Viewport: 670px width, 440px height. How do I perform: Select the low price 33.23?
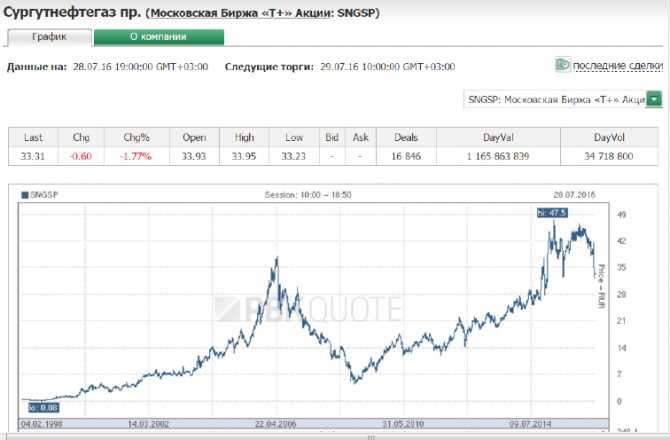point(294,156)
